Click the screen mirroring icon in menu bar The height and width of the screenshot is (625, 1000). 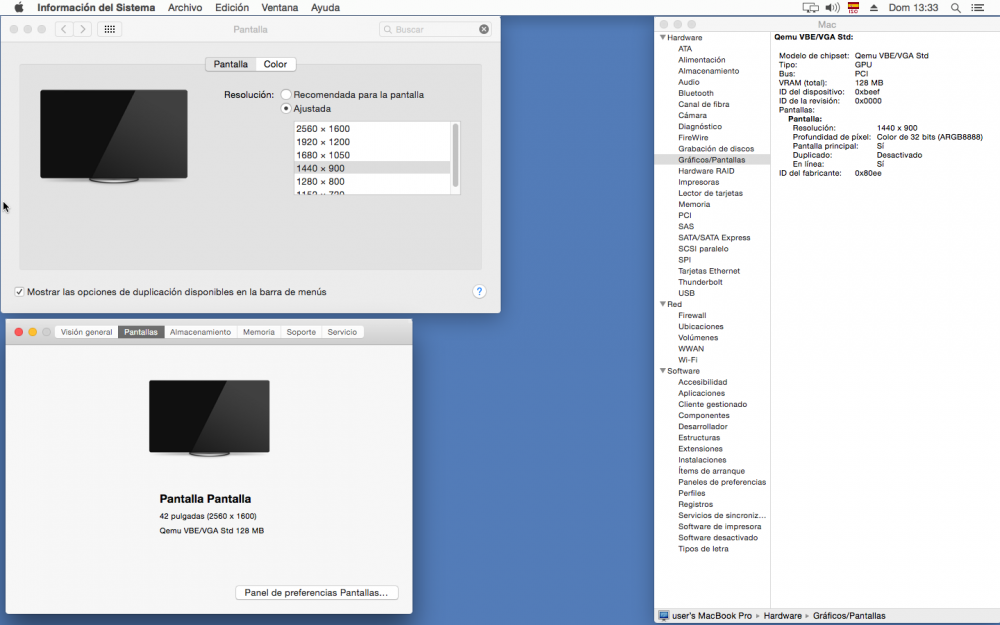[x=811, y=8]
